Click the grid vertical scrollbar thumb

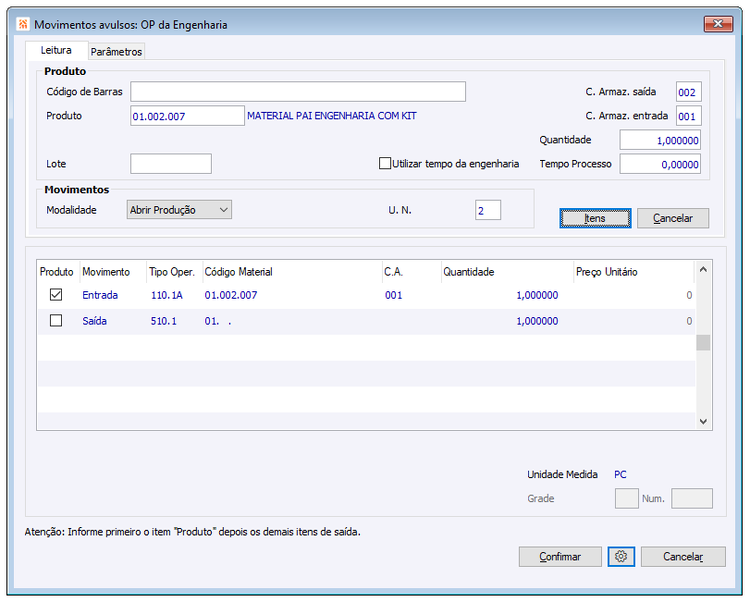pyautogui.click(x=703, y=342)
